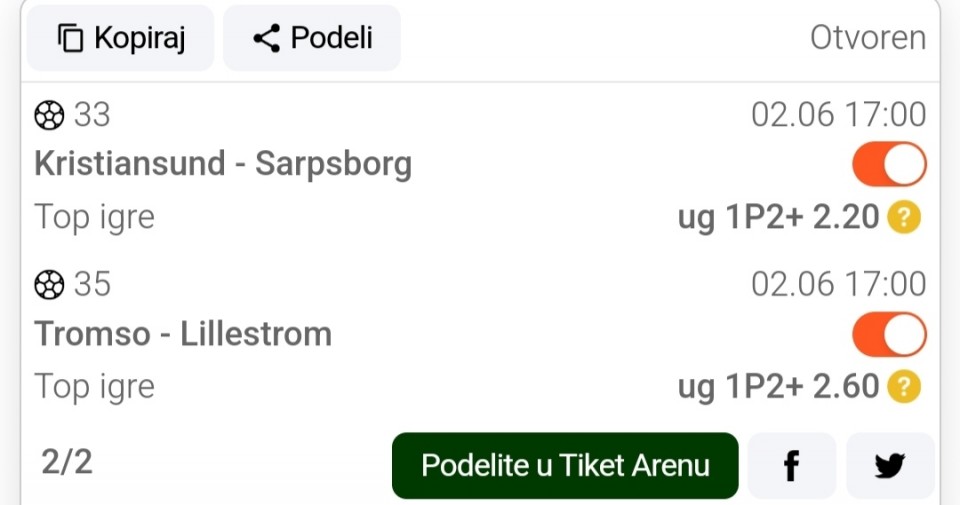Open the Kristiansund - Sarpsborg match title
960x505 pixels.
(x=223, y=164)
